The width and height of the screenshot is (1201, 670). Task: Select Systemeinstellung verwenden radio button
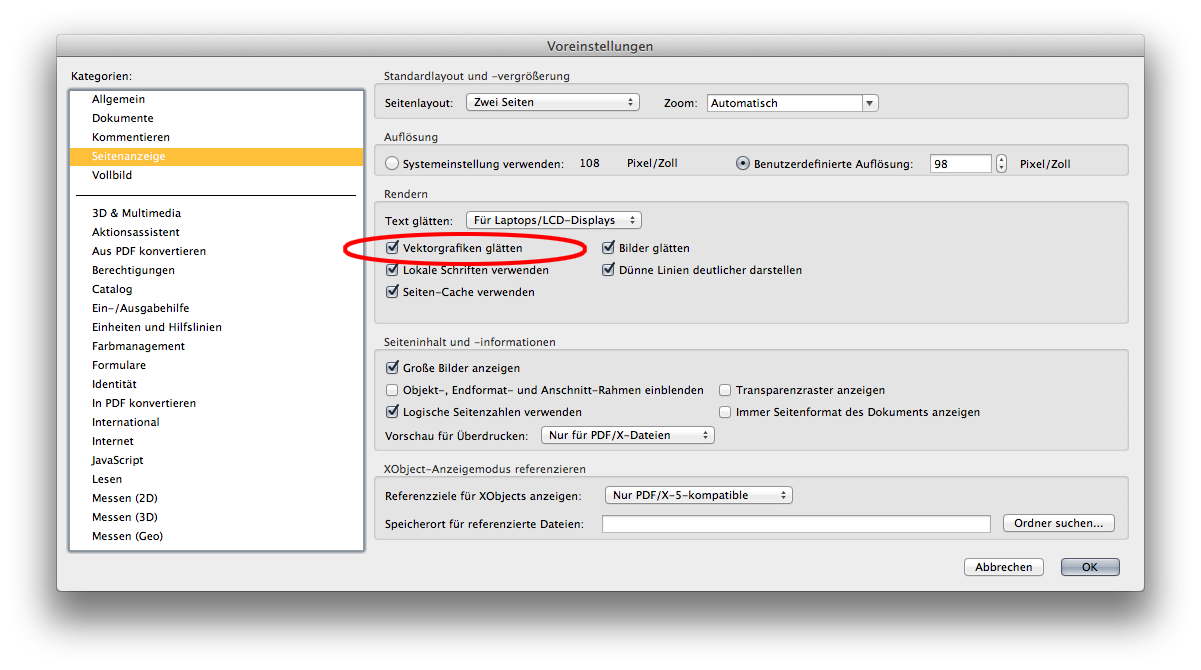point(392,163)
